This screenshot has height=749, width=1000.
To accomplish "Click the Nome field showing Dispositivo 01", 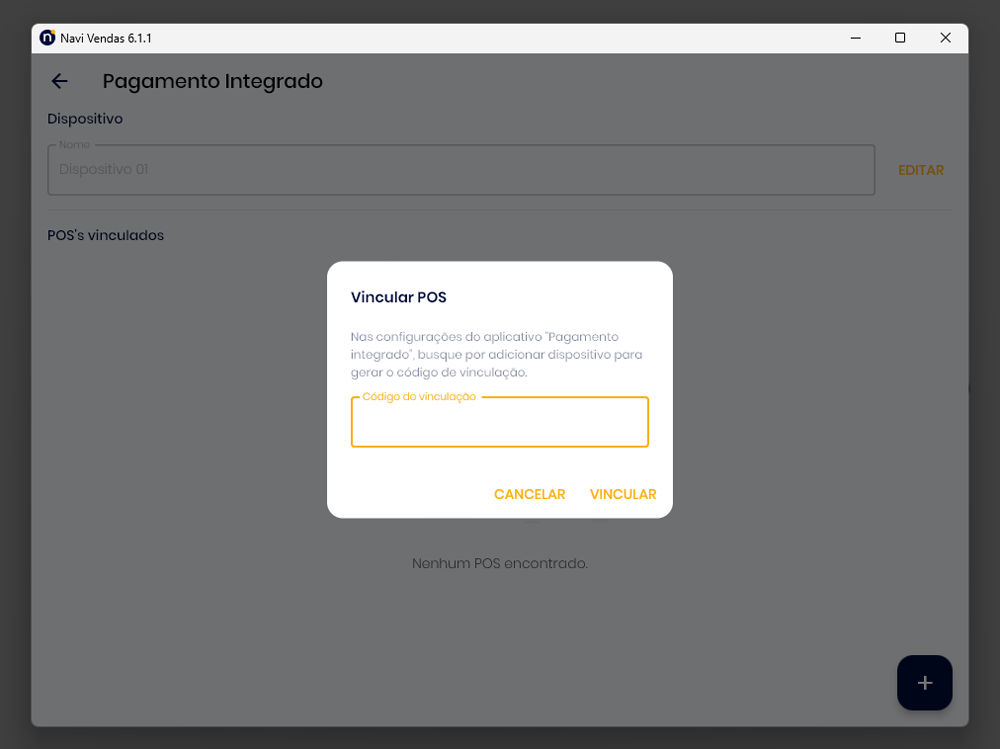I will click(x=461, y=170).
